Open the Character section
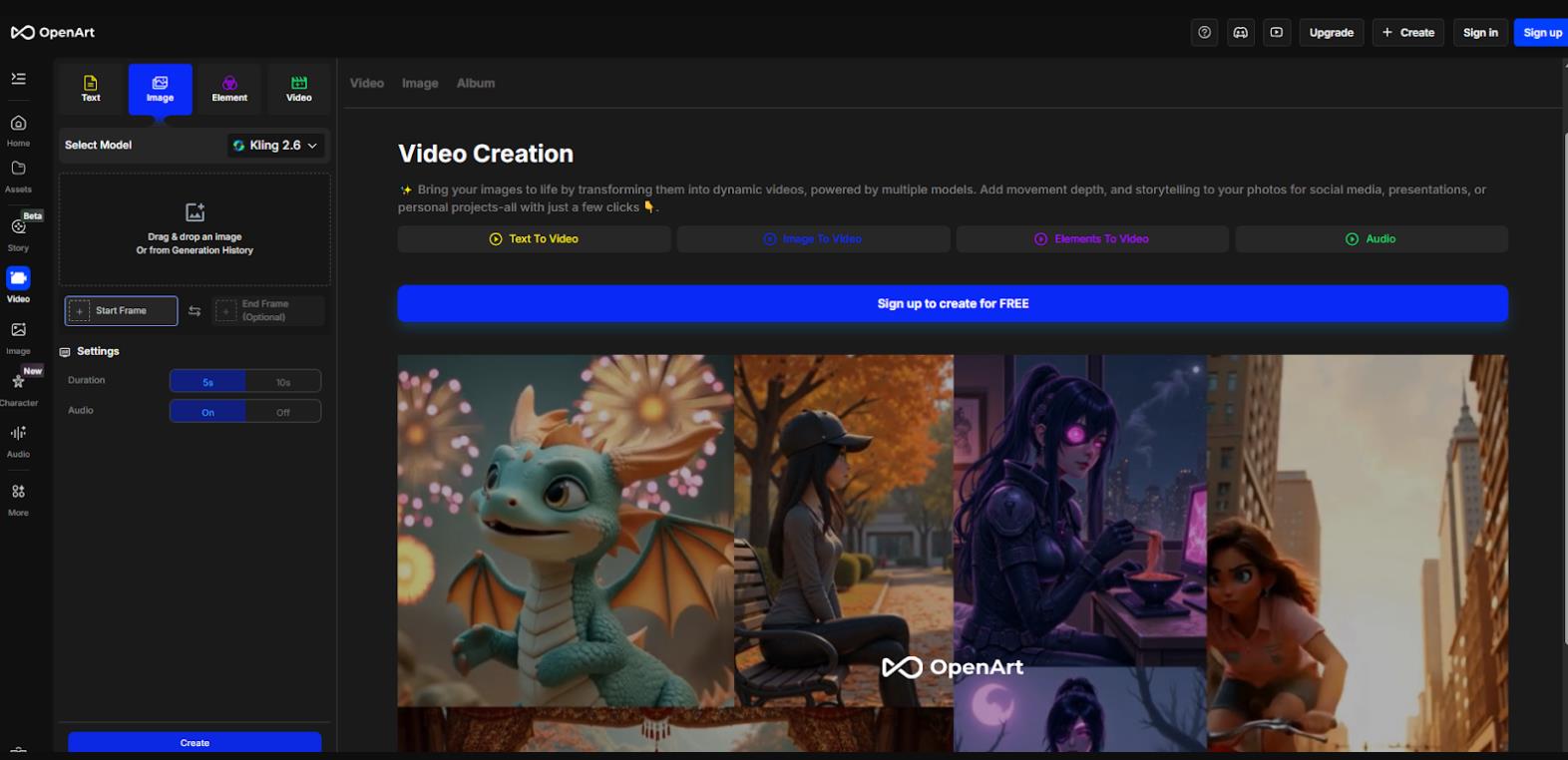The width and height of the screenshot is (1568, 760). click(19, 388)
